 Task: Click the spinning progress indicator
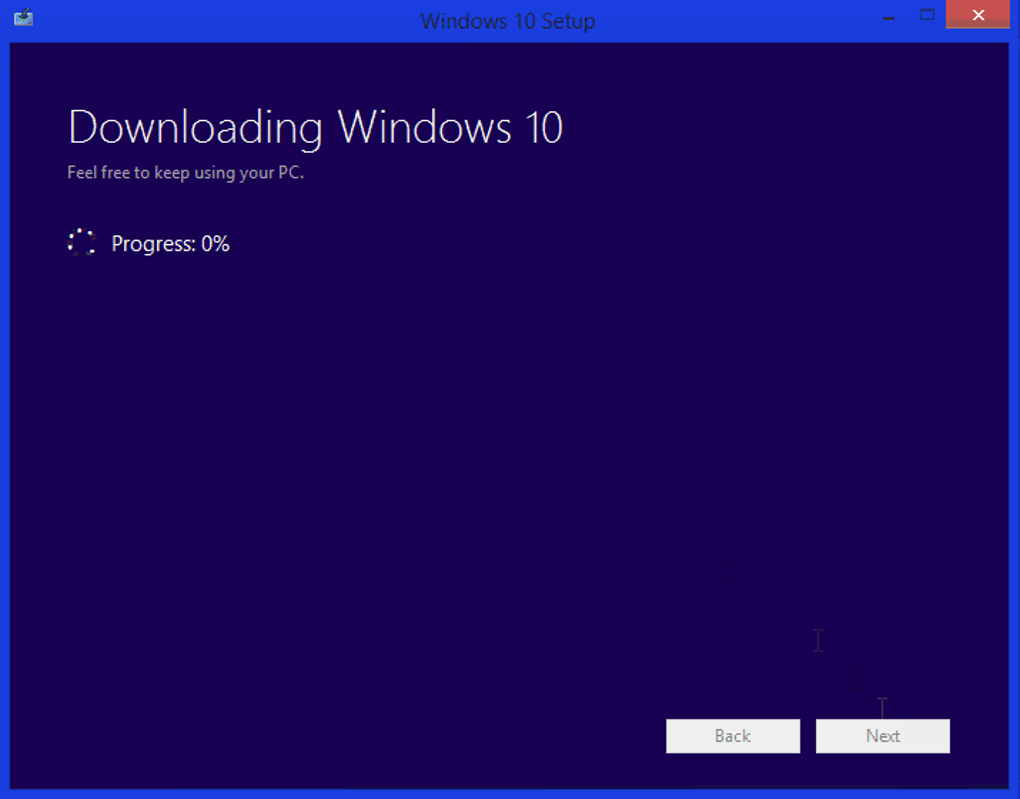tap(82, 243)
